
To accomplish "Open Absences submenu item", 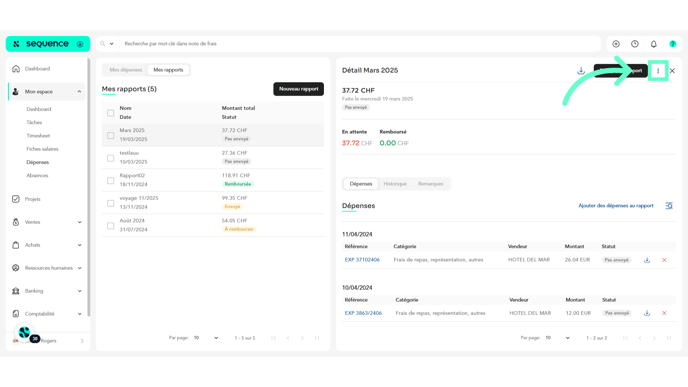I will 37,176.
